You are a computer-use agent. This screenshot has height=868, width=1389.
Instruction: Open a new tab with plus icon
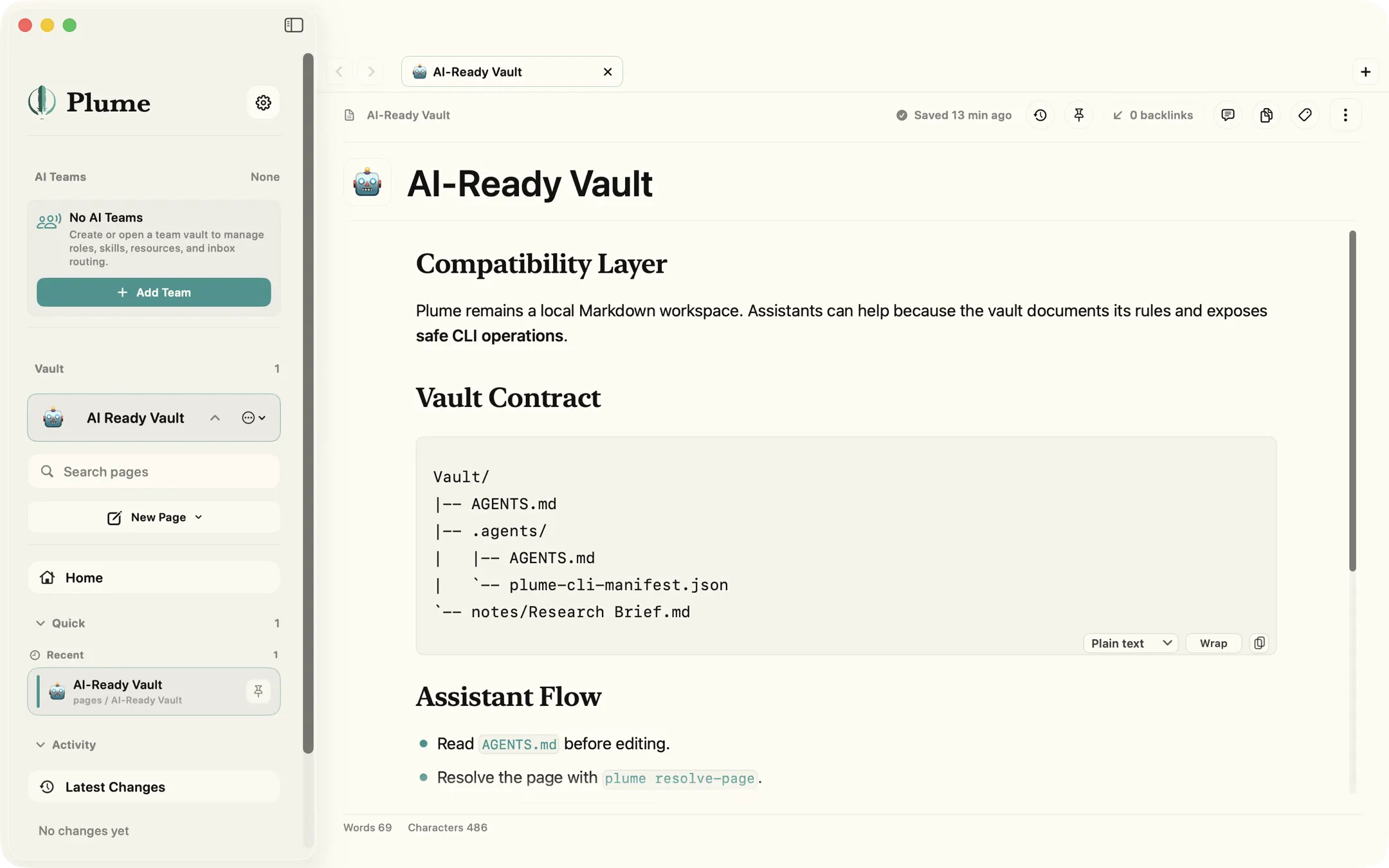(1365, 71)
